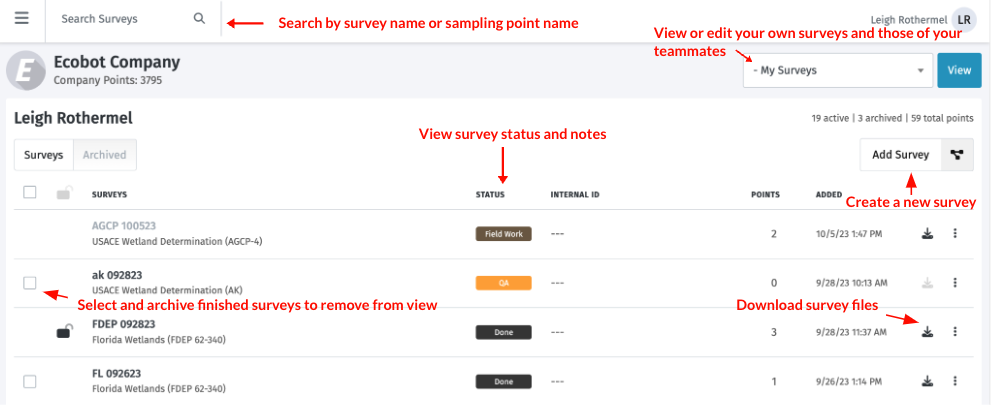The image size is (992, 406).
Task: Download files for FDEP 092823 survey
Action: point(927,332)
